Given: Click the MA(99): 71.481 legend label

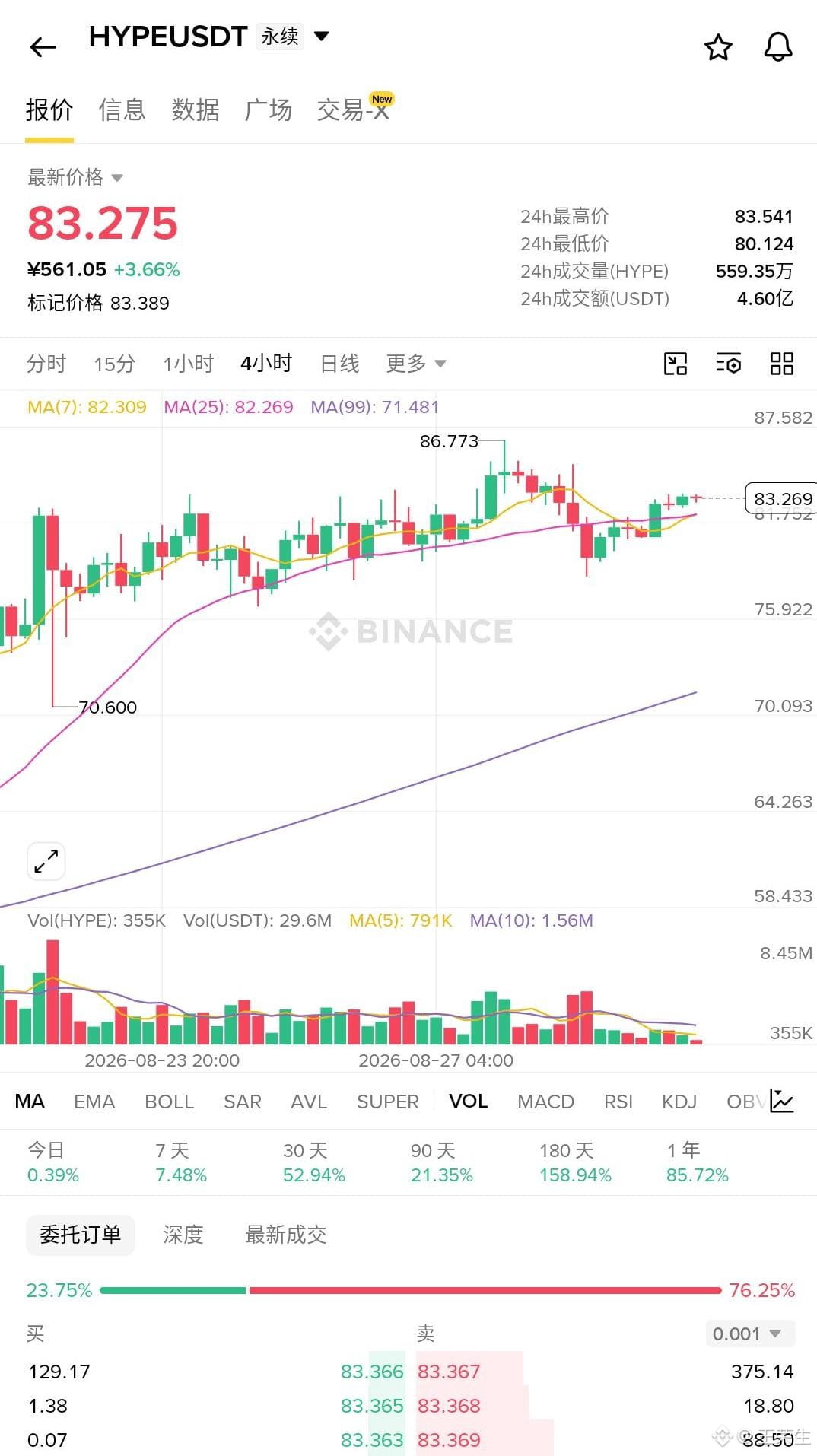Looking at the screenshot, I should pyautogui.click(x=375, y=407).
